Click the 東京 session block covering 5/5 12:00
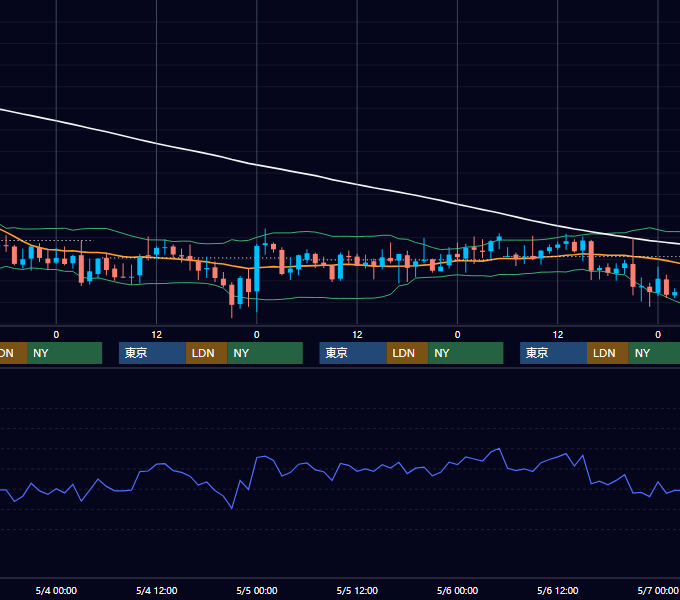Viewport: 680px width, 600px height. [x=353, y=353]
